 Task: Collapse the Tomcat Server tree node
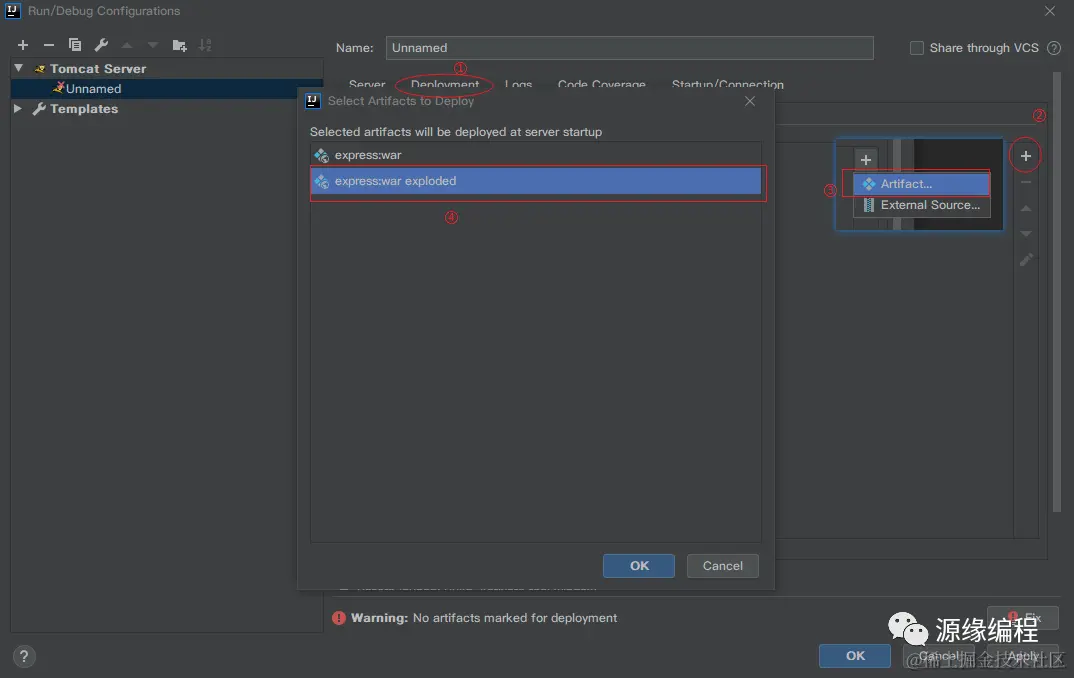point(18,68)
